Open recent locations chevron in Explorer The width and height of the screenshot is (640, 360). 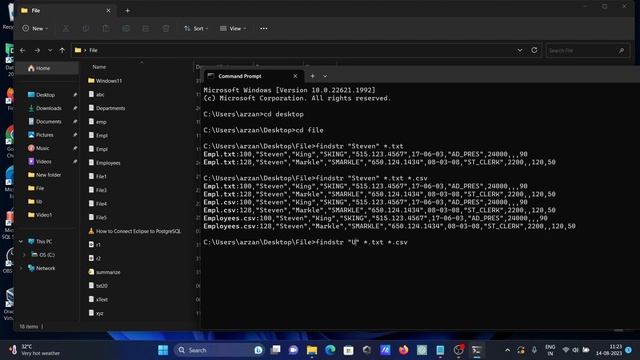(x=50, y=50)
